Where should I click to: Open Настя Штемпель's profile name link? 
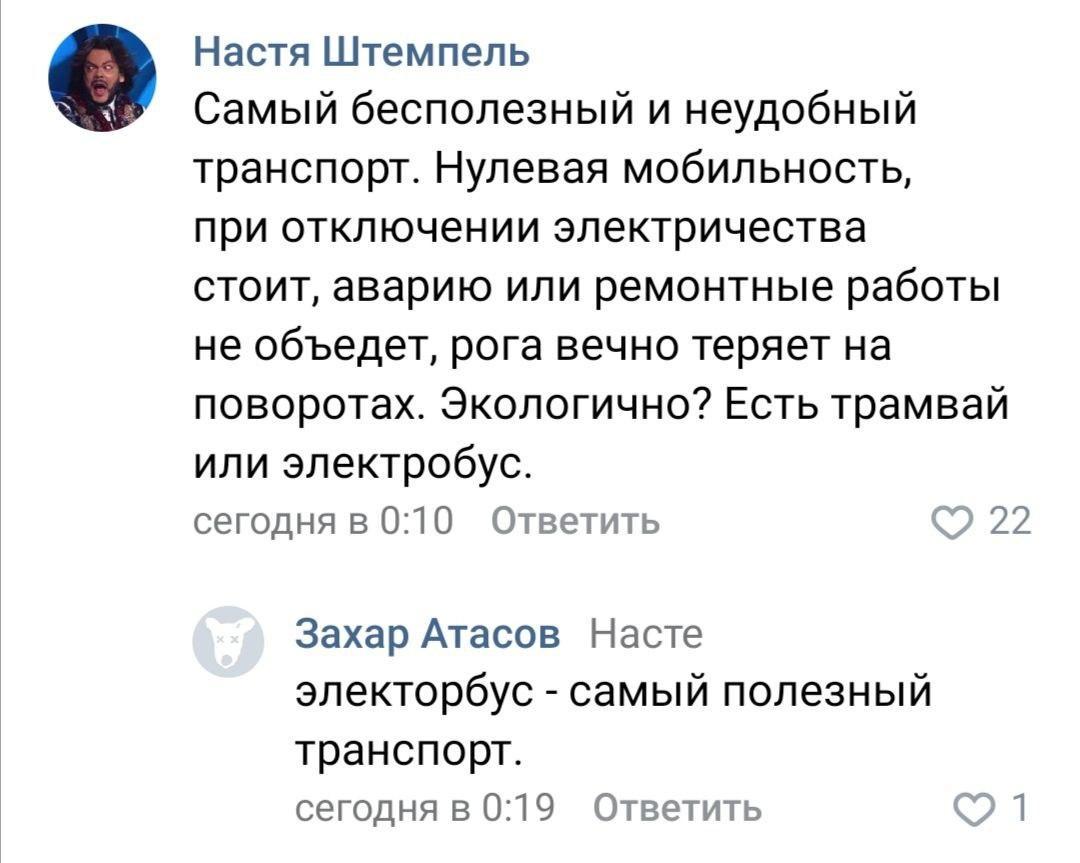point(362,52)
